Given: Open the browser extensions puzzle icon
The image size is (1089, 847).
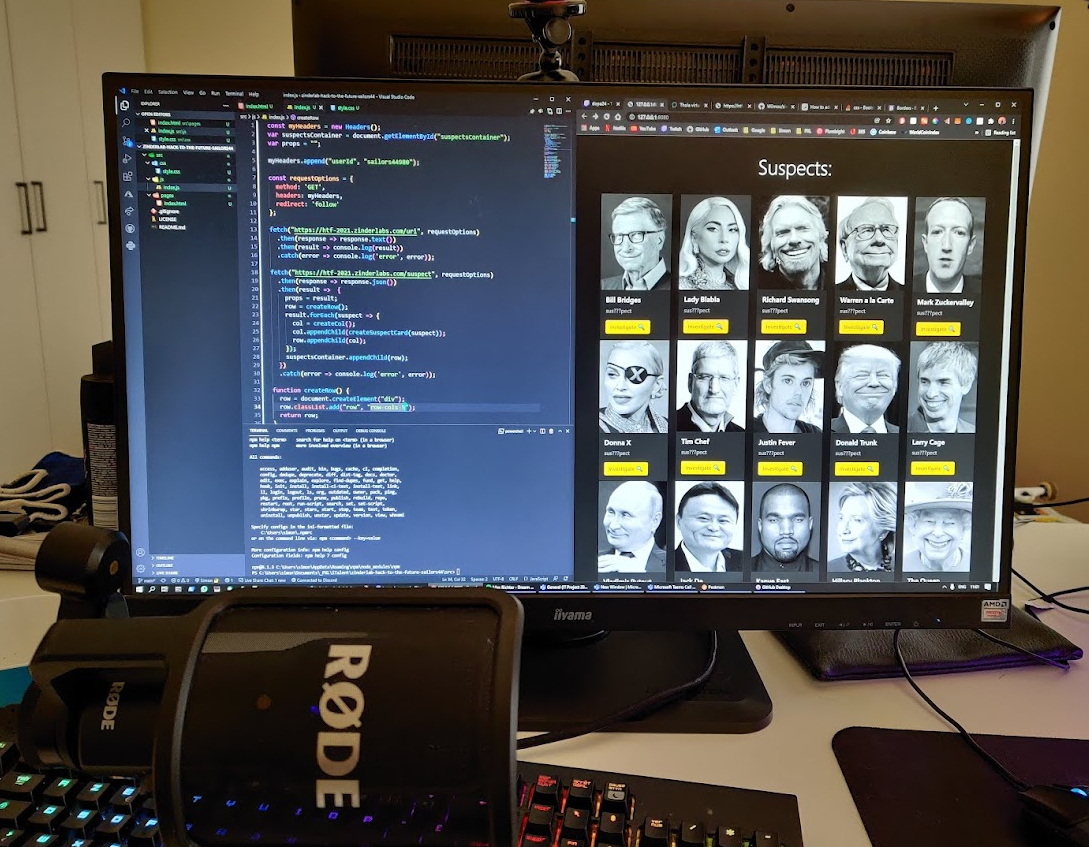Looking at the screenshot, I should 992,121.
